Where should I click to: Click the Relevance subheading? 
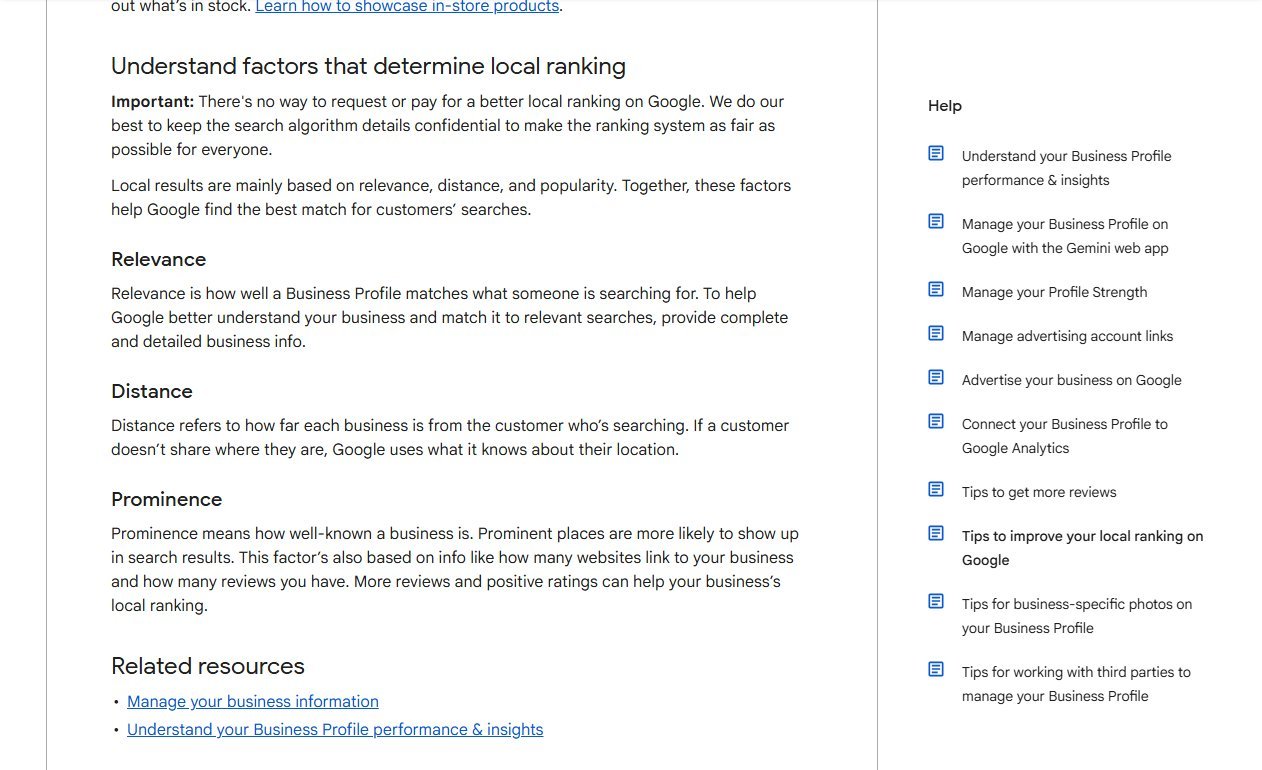tap(158, 260)
